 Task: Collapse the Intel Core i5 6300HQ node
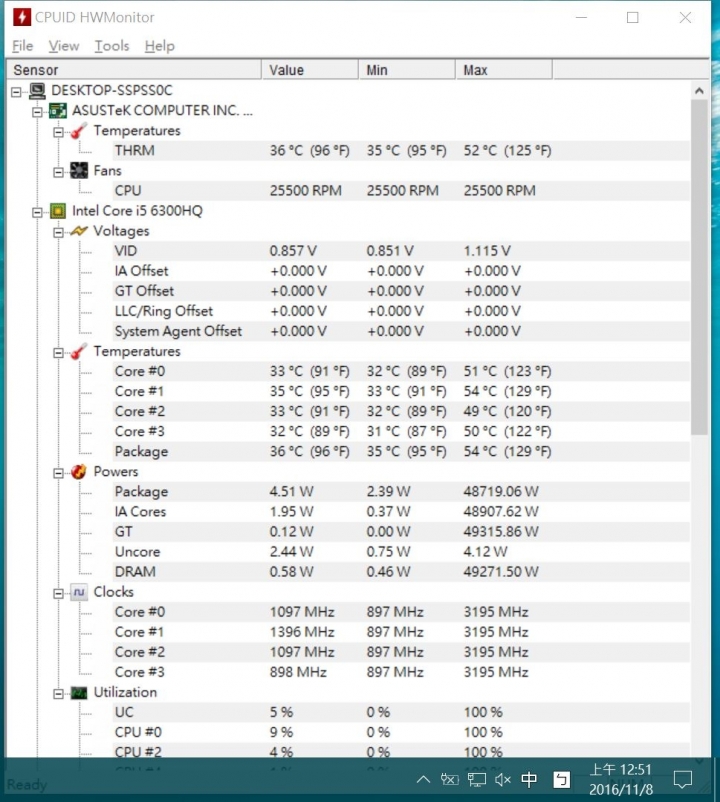click(x=37, y=212)
